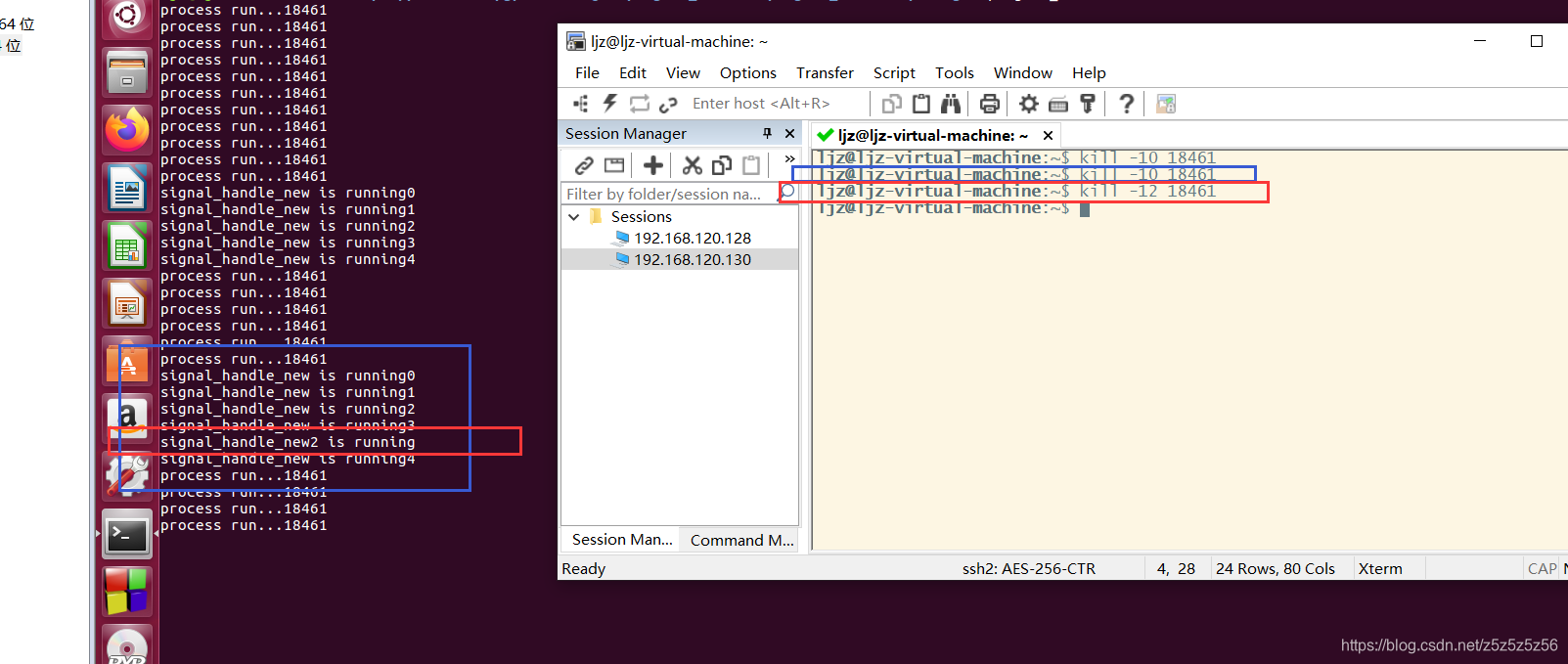Viewport: 1568px width, 664px height.
Task: Open the Window menu
Action: pos(1023,72)
